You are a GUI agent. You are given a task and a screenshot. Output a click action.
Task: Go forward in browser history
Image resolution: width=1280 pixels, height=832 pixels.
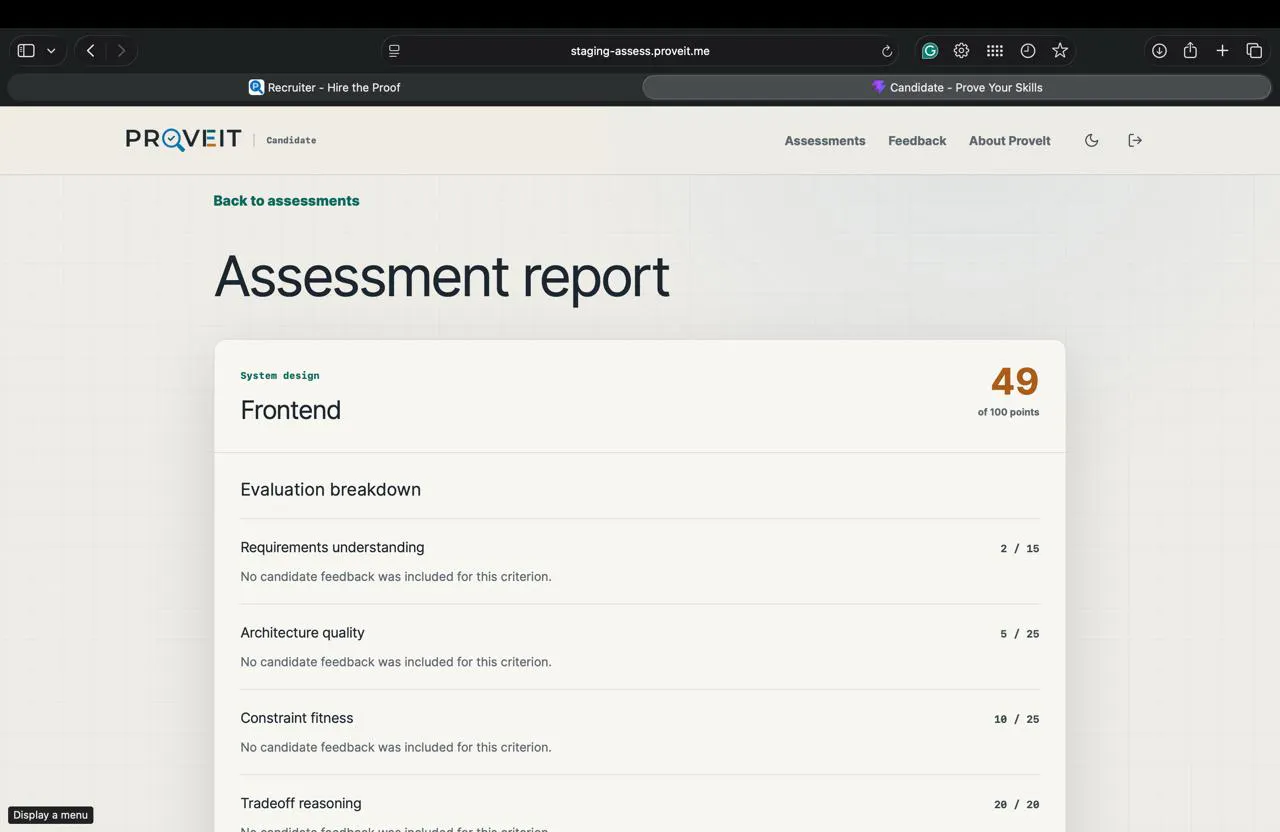point(121,50)
